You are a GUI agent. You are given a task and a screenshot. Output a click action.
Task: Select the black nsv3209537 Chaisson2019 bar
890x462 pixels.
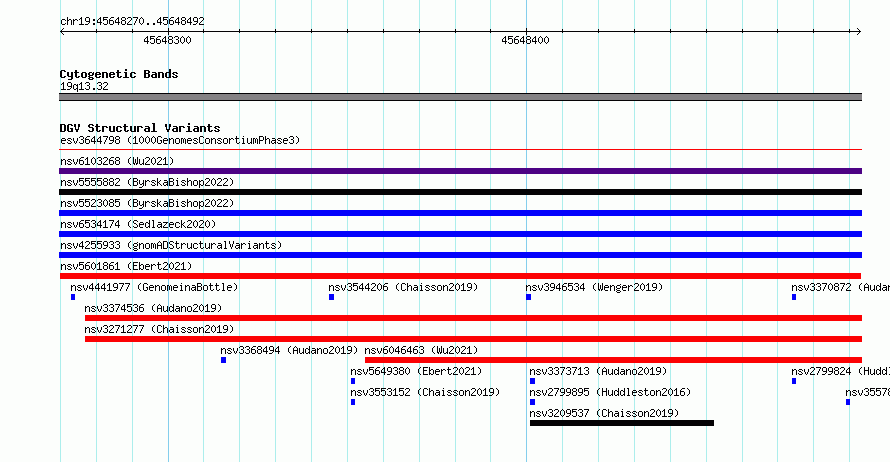click(x=622, y=423)
